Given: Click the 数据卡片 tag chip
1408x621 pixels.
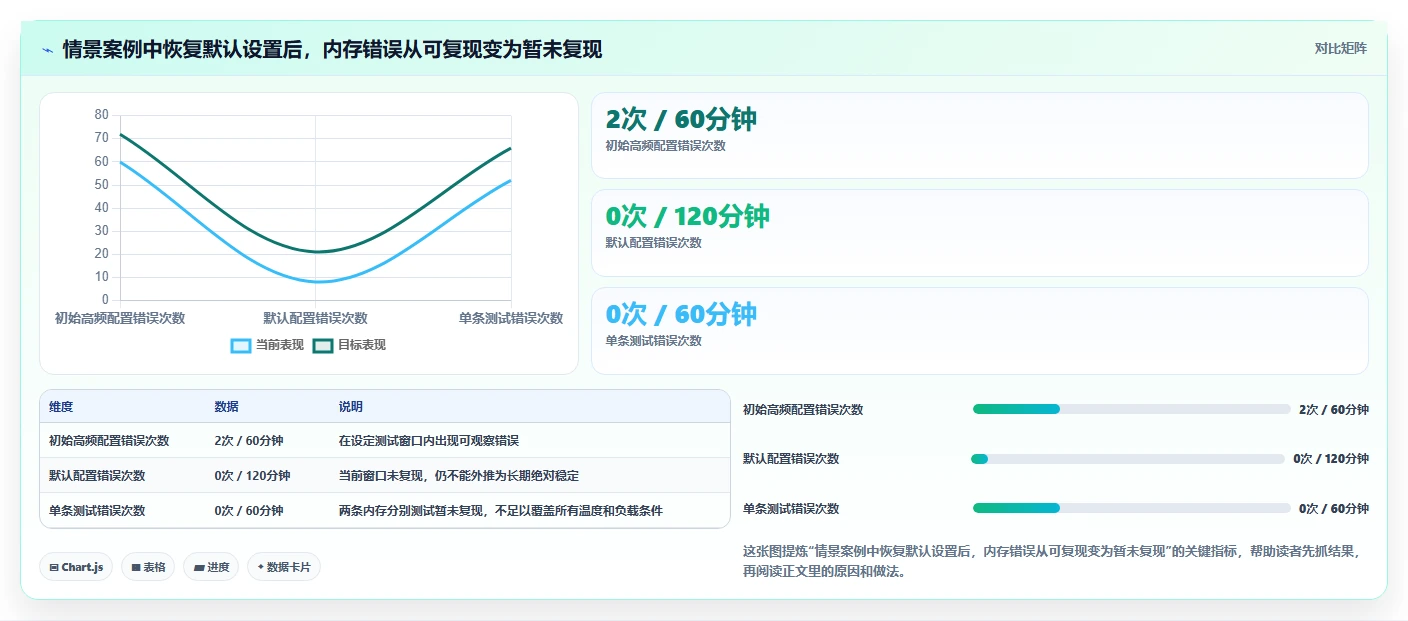Looking at the screenshot, I should coord(284,567).
